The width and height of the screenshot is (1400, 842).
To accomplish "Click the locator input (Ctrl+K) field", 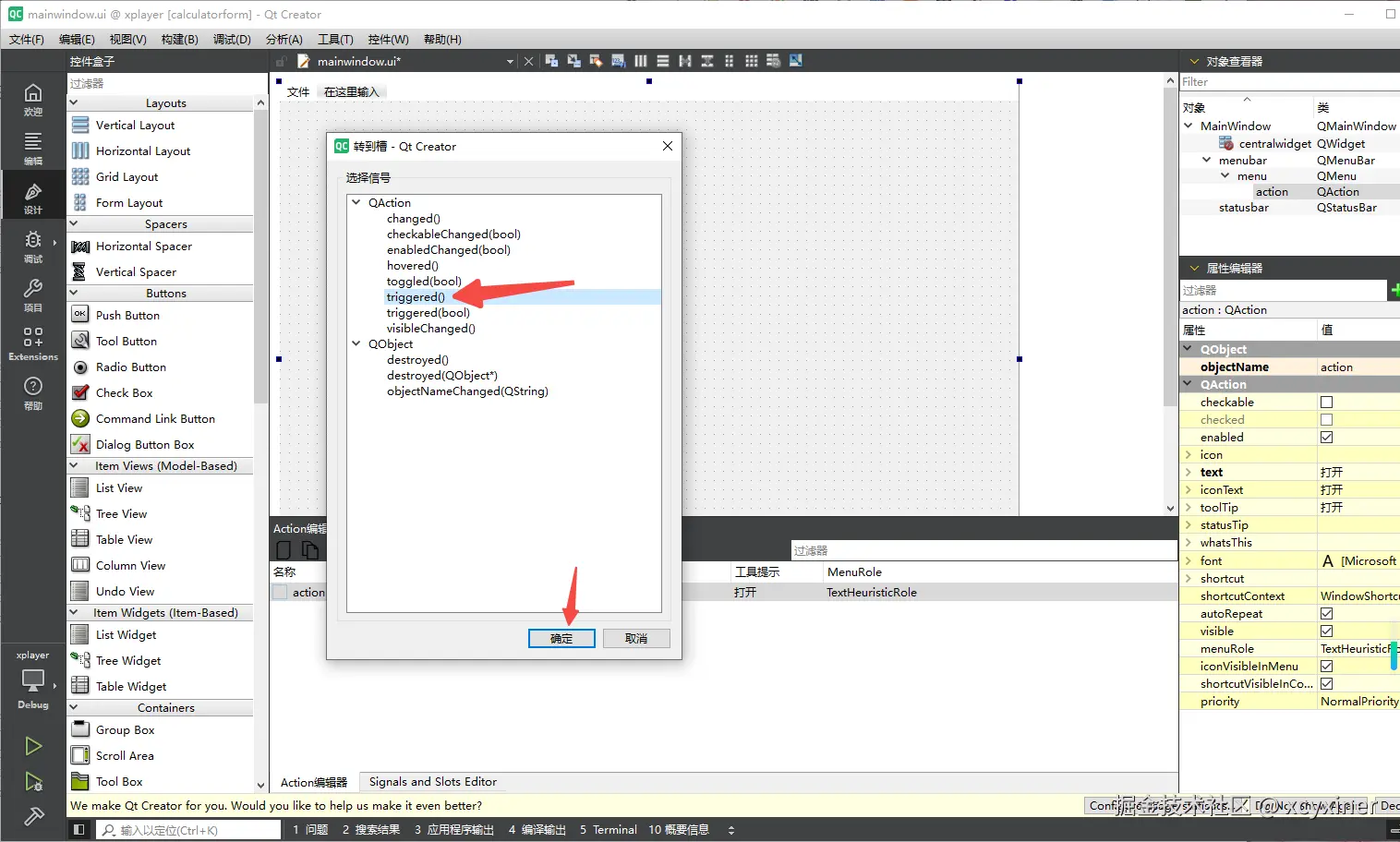I will pos(188,830).
